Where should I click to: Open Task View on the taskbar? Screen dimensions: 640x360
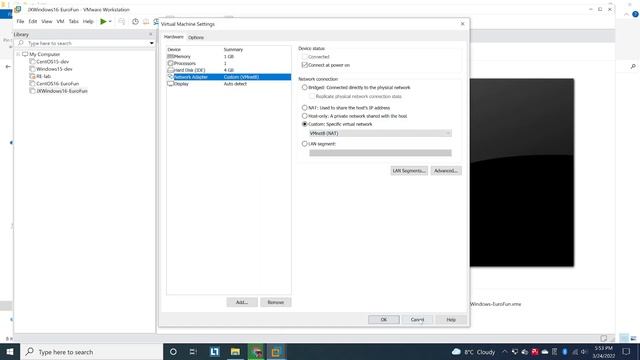pos(193,352)
